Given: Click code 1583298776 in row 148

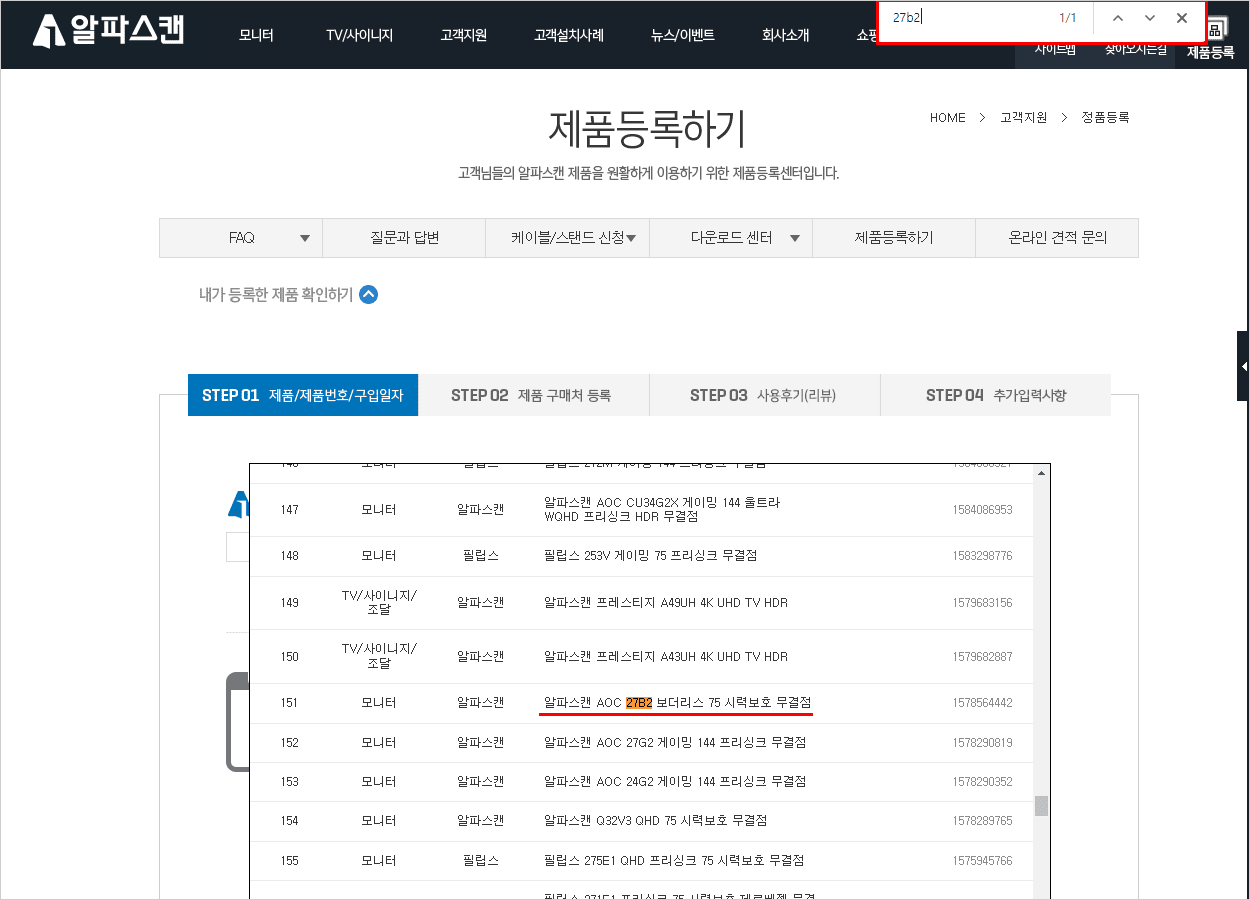Looking at the screenshot, I should (x=982, y=555).
